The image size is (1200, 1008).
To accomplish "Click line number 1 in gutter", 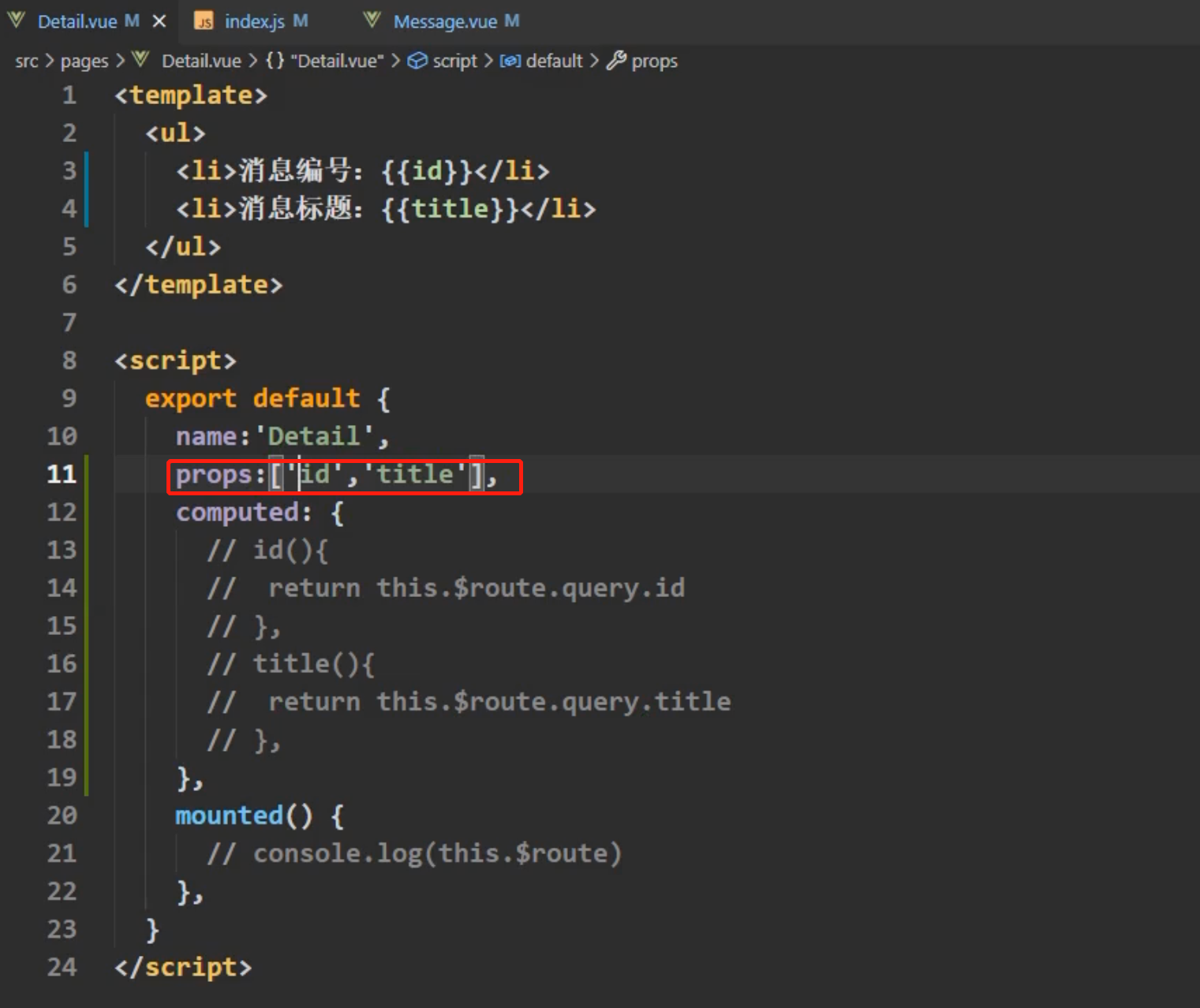I will [x=69, y=95].
